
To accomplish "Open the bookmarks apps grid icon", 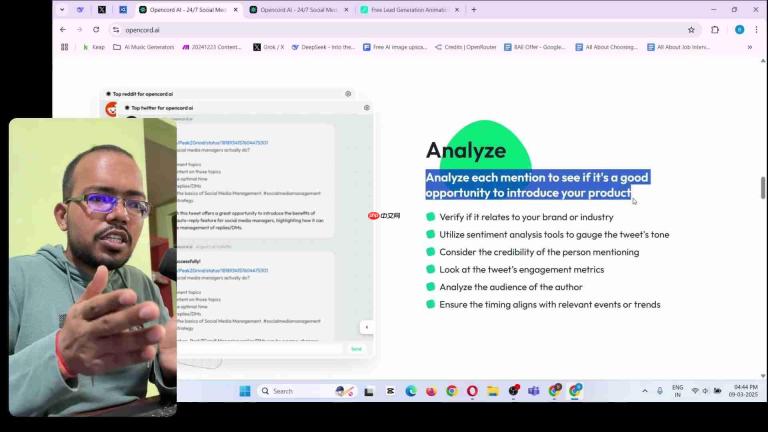I will click(65, 47).
